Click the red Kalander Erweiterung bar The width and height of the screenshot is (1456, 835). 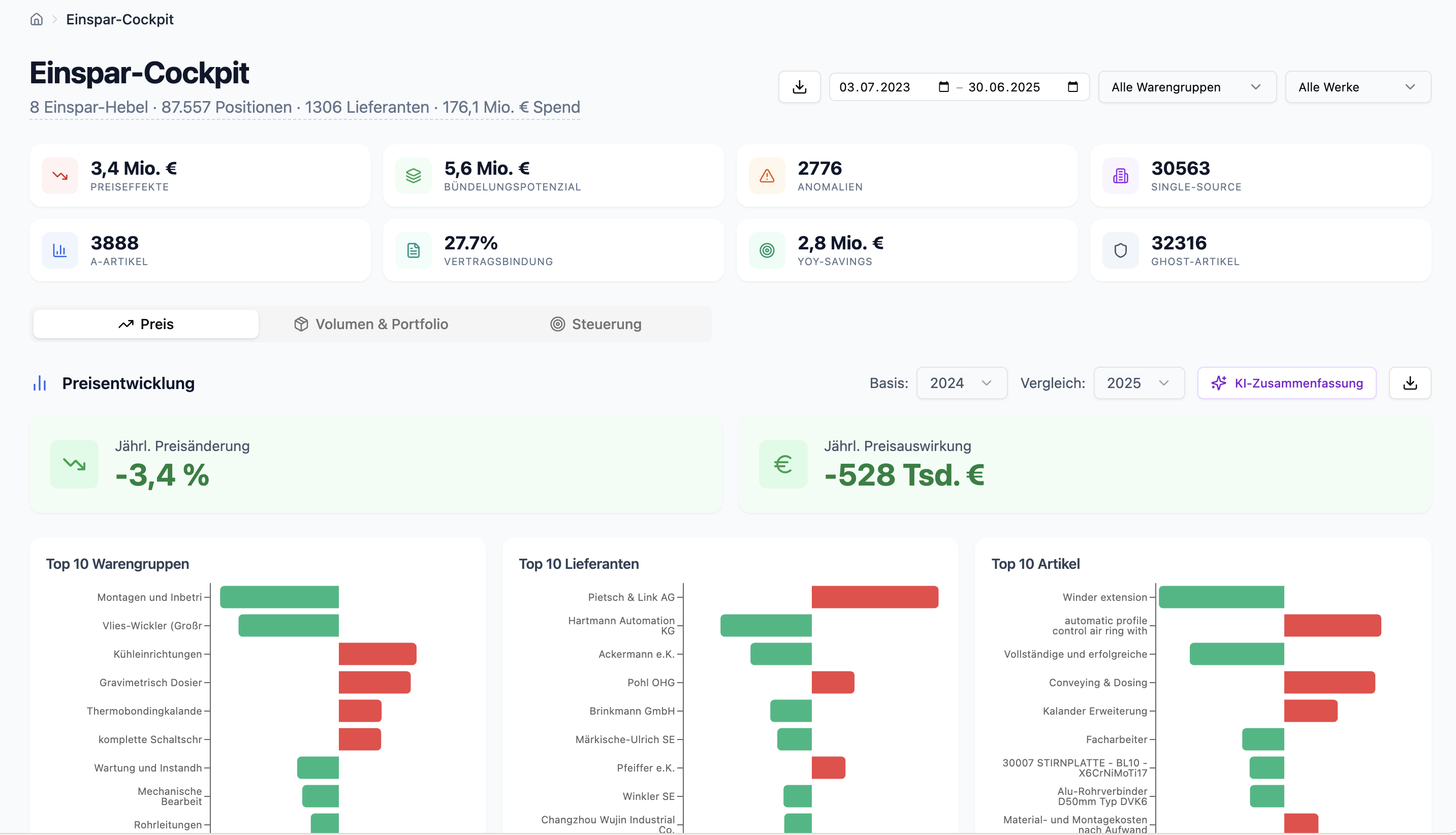pyautogui.click(x=1310, y=711)
